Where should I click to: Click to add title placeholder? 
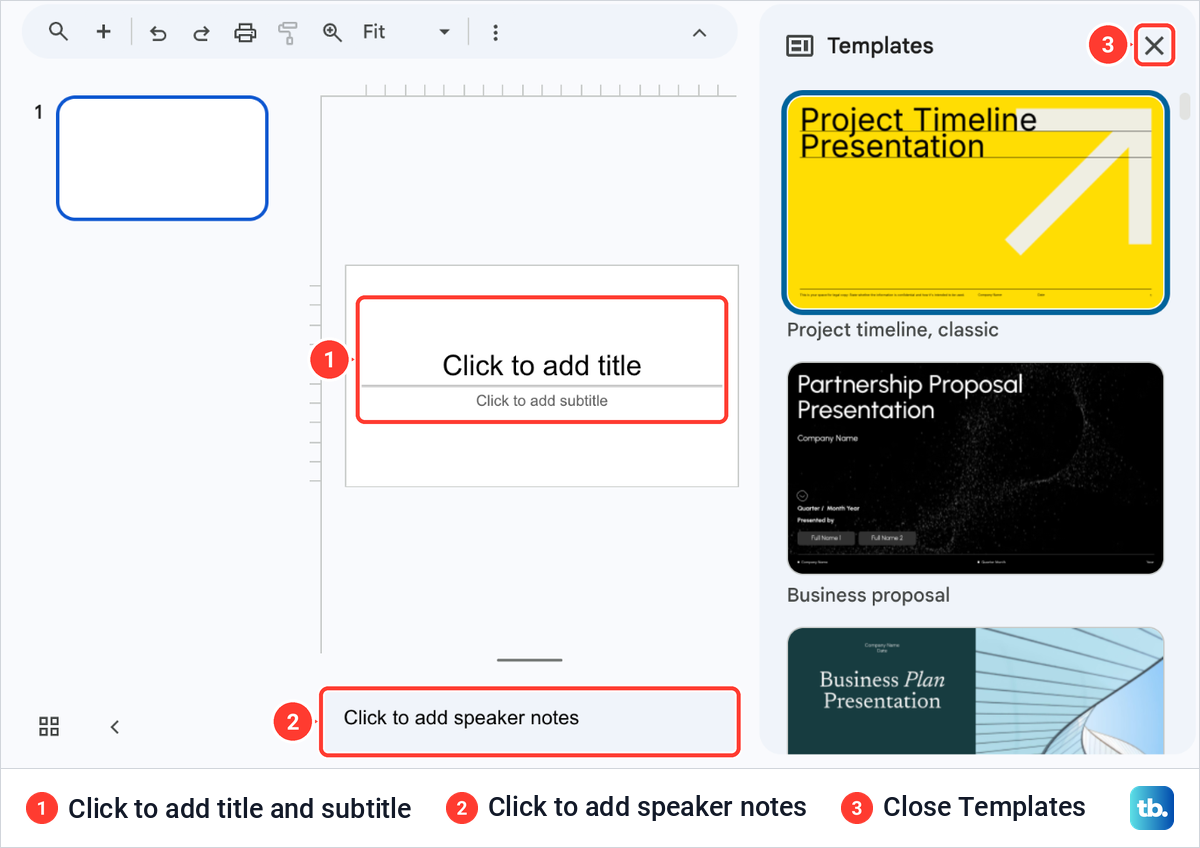[542, 365]
